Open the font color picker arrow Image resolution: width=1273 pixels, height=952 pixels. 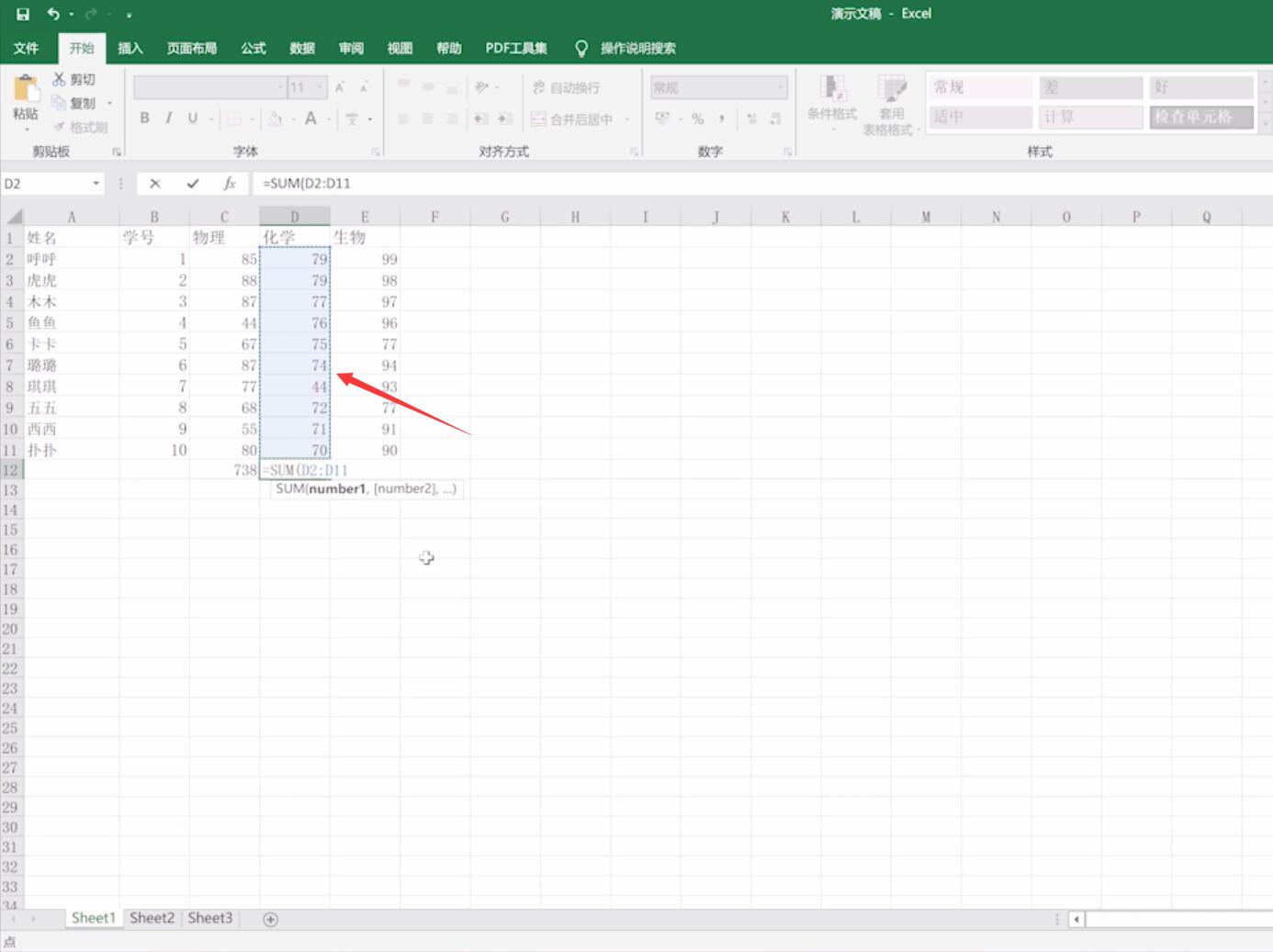click(329, 119)
